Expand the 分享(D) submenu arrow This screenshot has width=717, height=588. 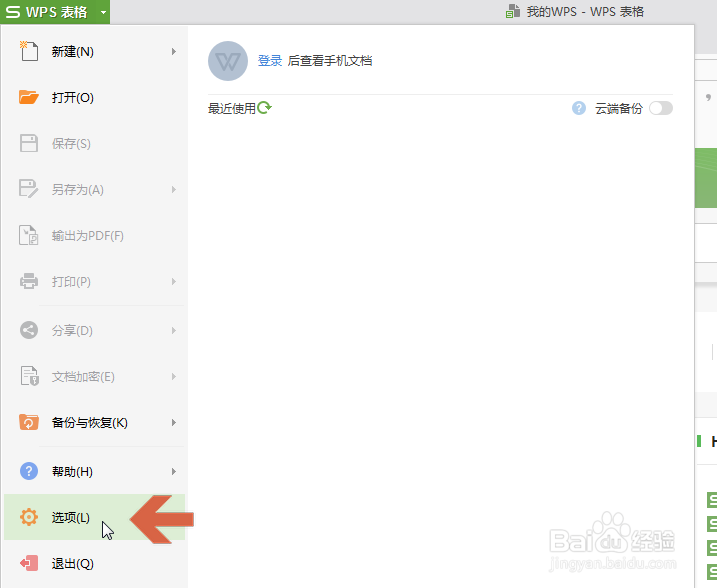point(174,330)
